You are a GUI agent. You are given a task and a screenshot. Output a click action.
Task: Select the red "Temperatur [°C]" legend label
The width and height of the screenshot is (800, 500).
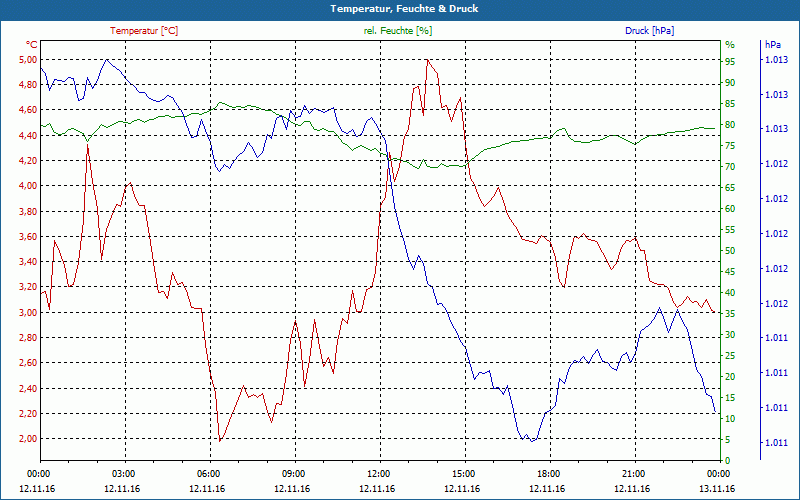coord(144,31)
